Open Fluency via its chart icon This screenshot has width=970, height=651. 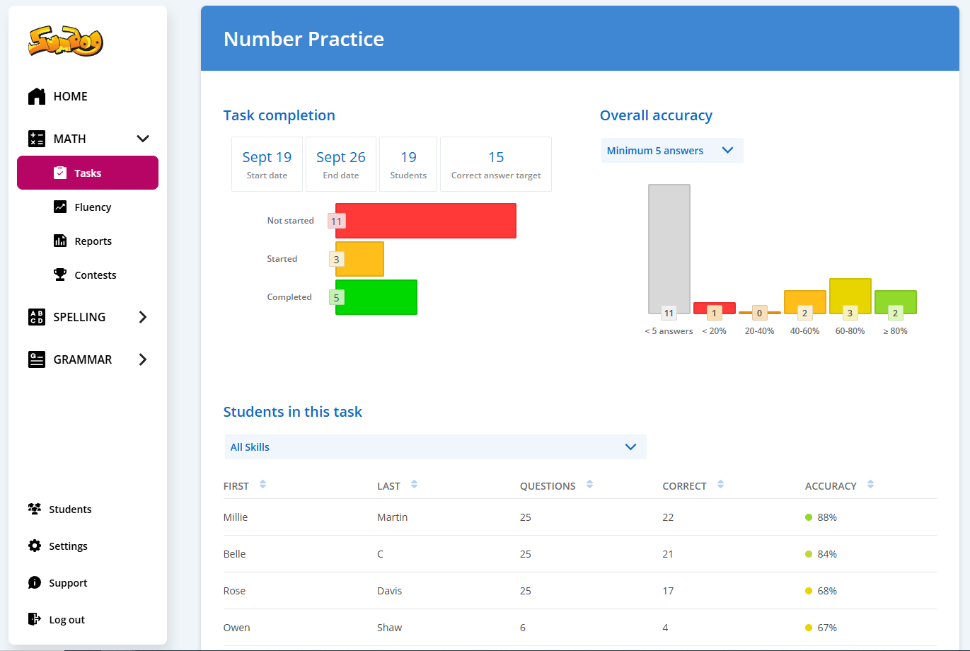[x=60, y=207]
